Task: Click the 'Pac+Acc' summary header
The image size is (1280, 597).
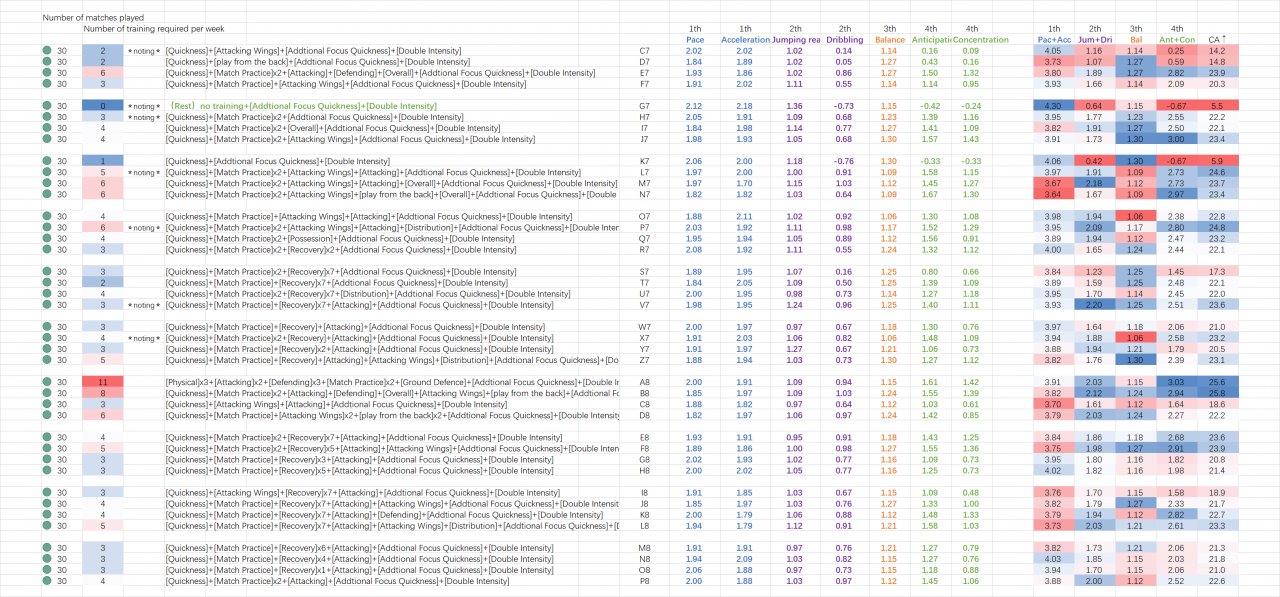Action: [x=1054, y=39]
